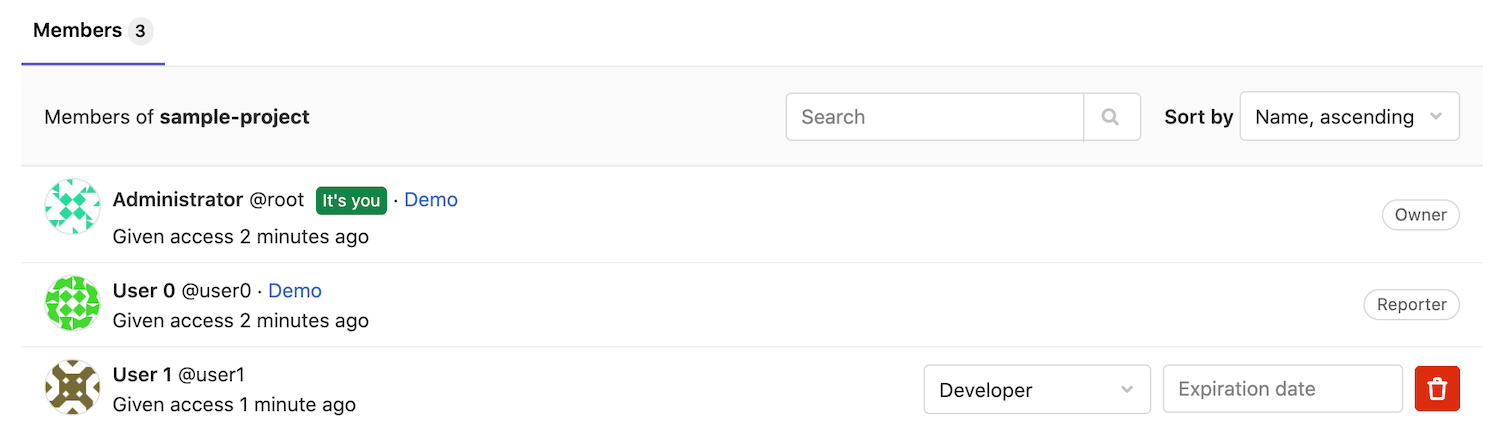Click the @user1 username
This screenshot has height=437, width=1500.
pos(211,375)
